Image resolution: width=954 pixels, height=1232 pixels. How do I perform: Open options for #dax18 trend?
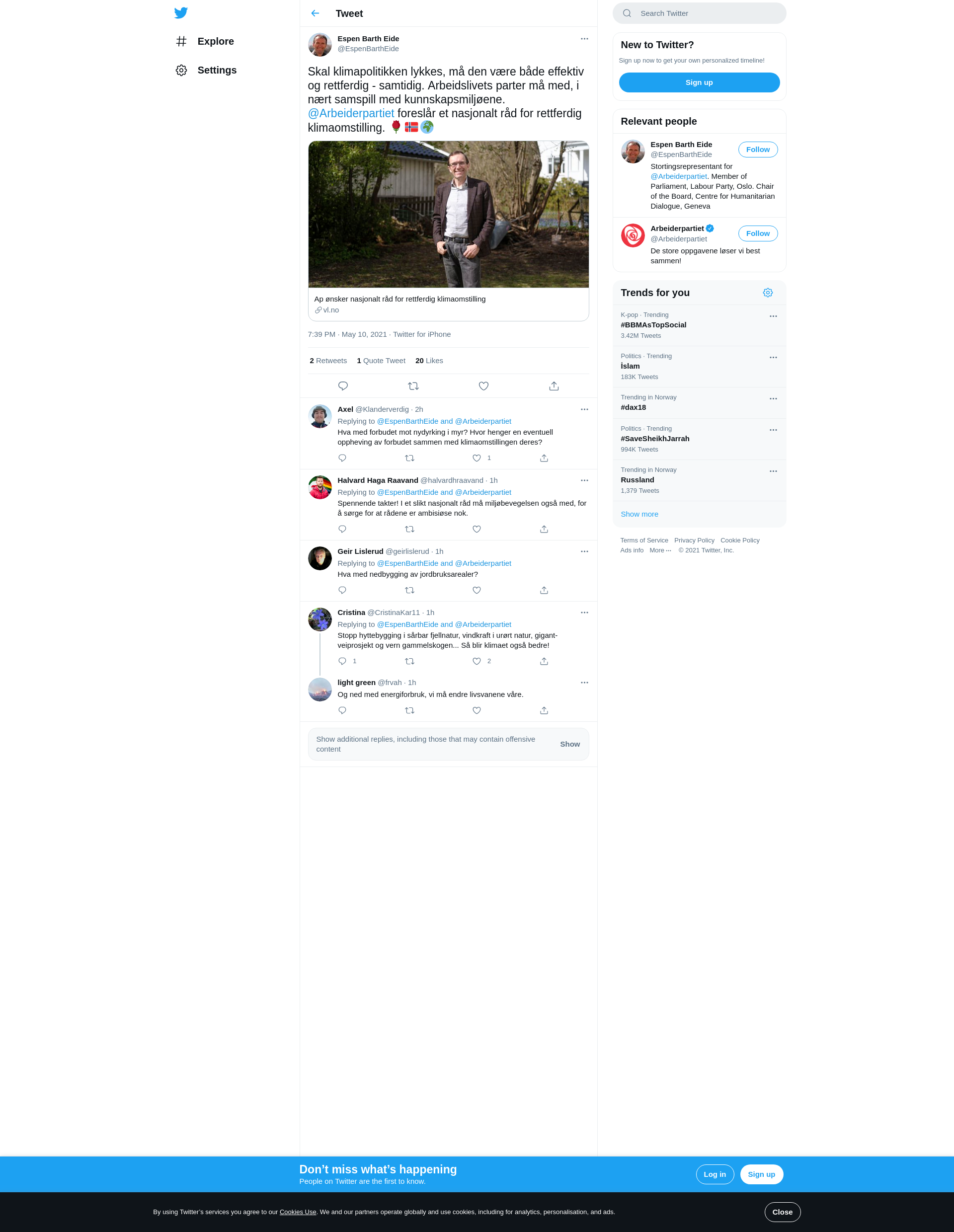coord(774,399)
